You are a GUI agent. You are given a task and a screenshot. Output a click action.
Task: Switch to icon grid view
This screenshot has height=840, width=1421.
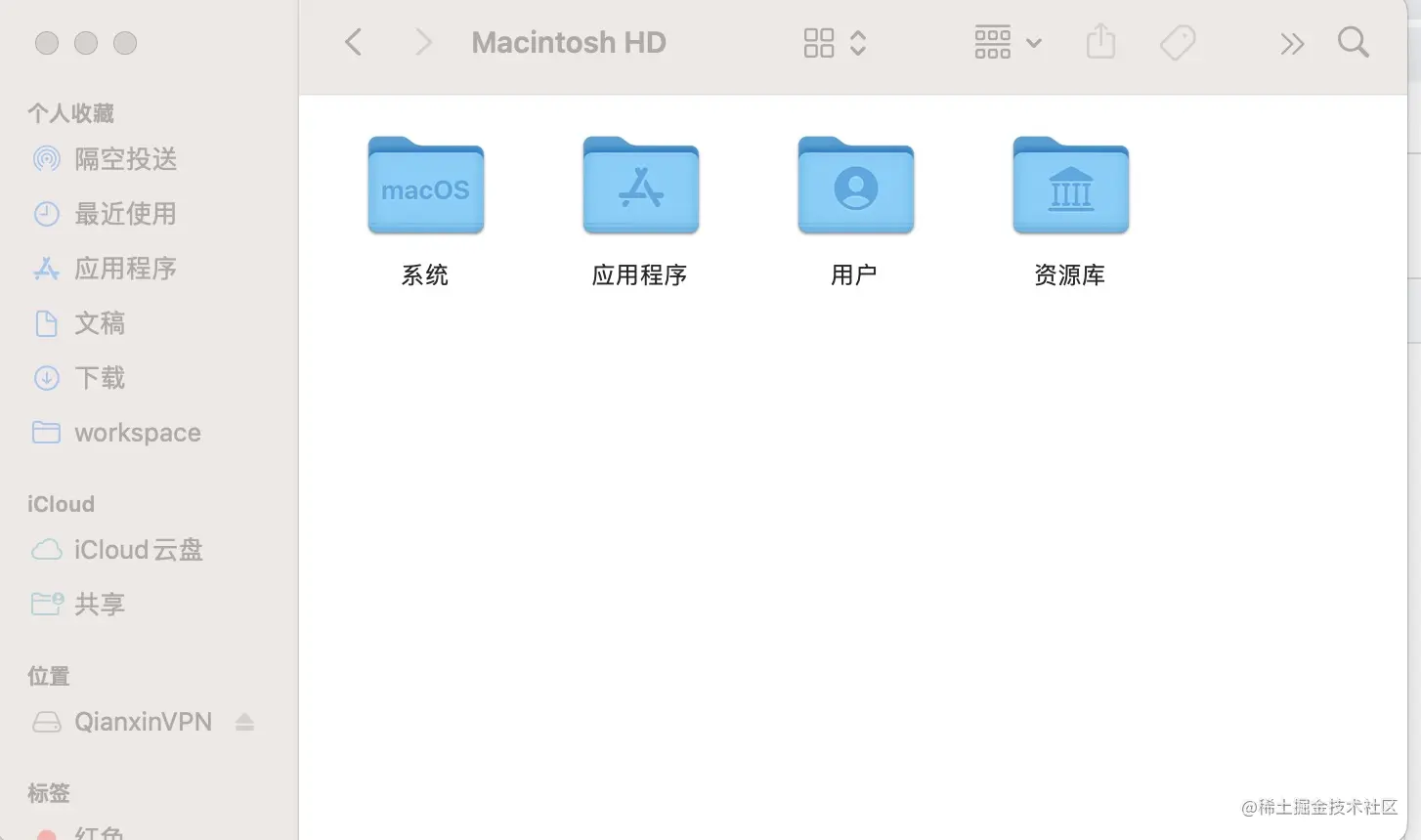pyautogui.click(x=819, y=42)
